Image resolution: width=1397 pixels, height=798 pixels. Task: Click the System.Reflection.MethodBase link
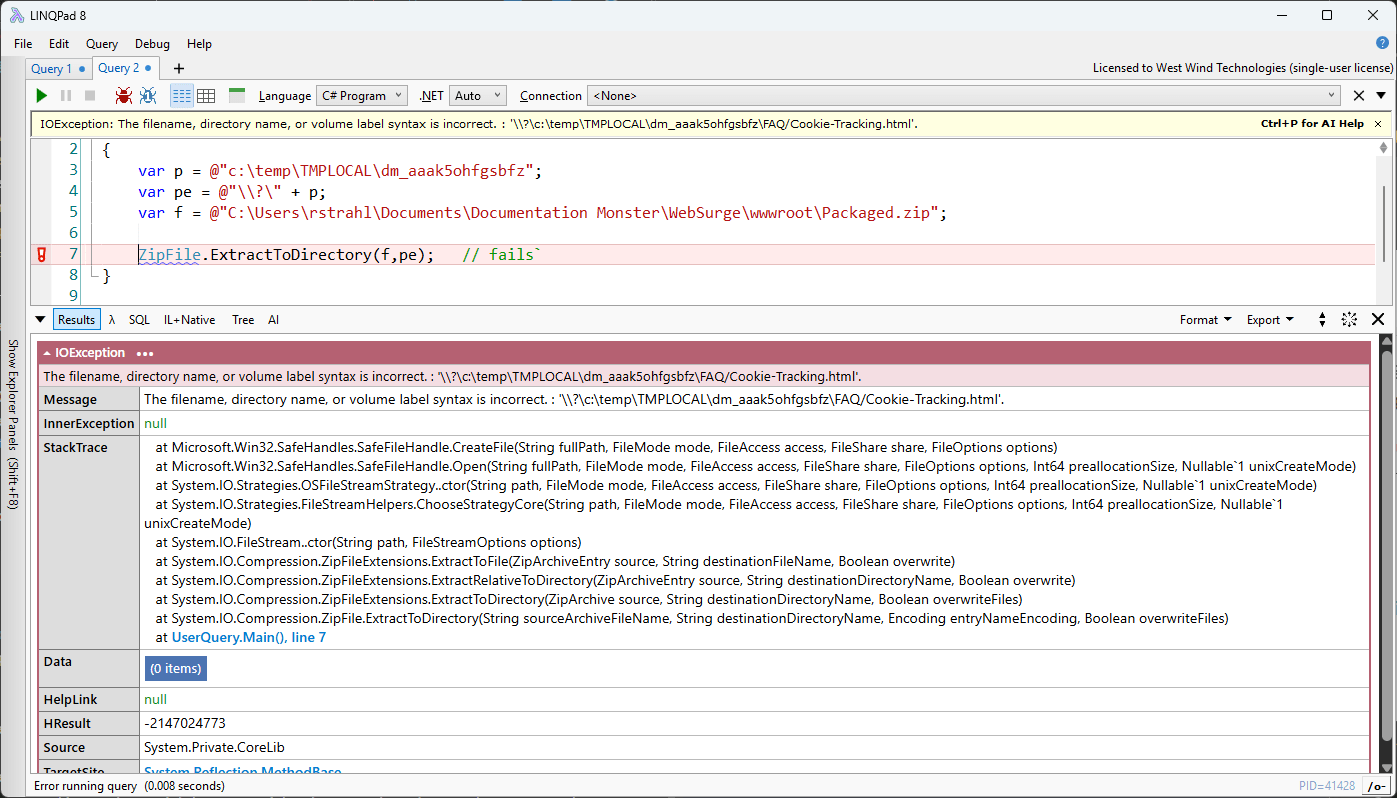[243, 771]
